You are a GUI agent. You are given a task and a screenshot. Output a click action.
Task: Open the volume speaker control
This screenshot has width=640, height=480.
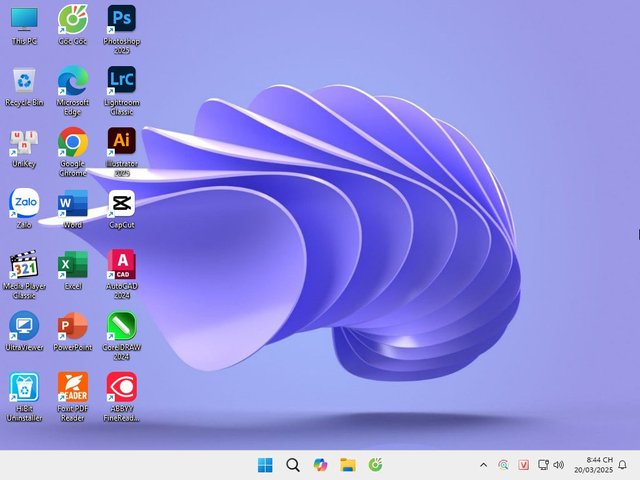pos(558,465)
